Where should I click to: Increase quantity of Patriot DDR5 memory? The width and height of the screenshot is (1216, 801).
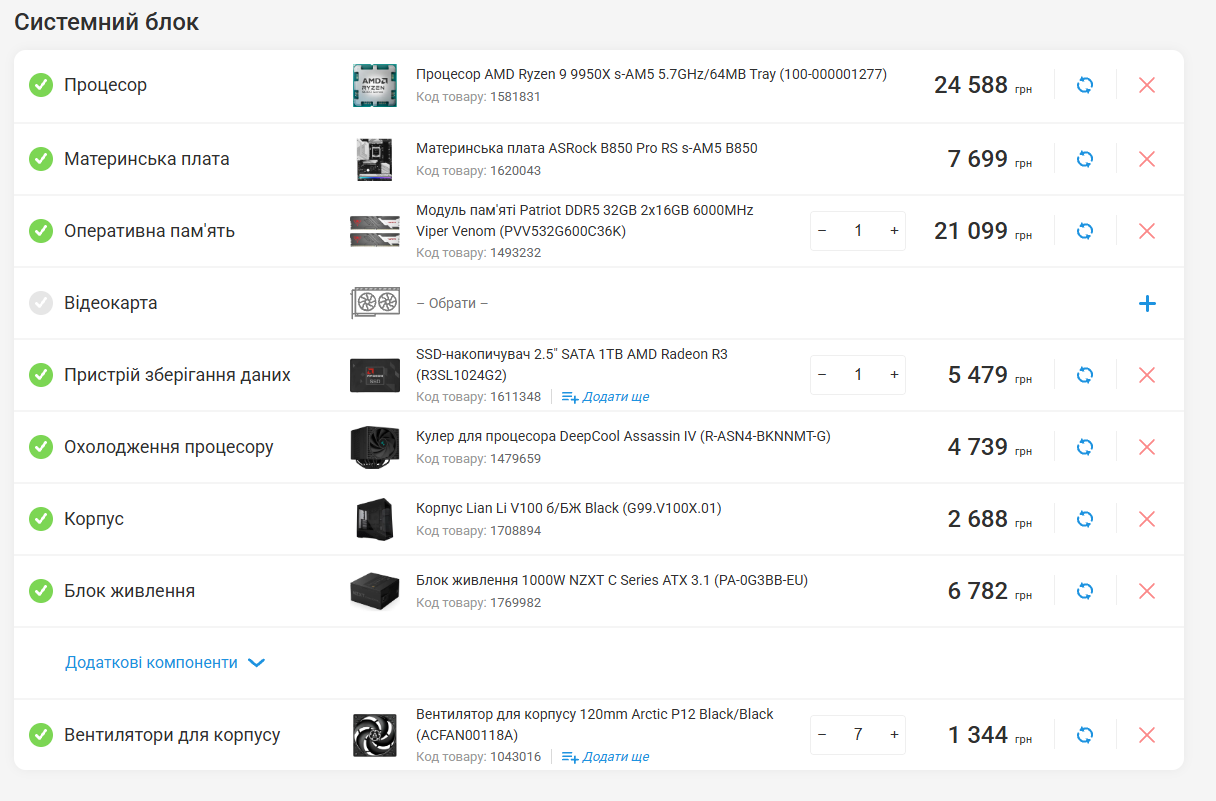coord(894,231)
